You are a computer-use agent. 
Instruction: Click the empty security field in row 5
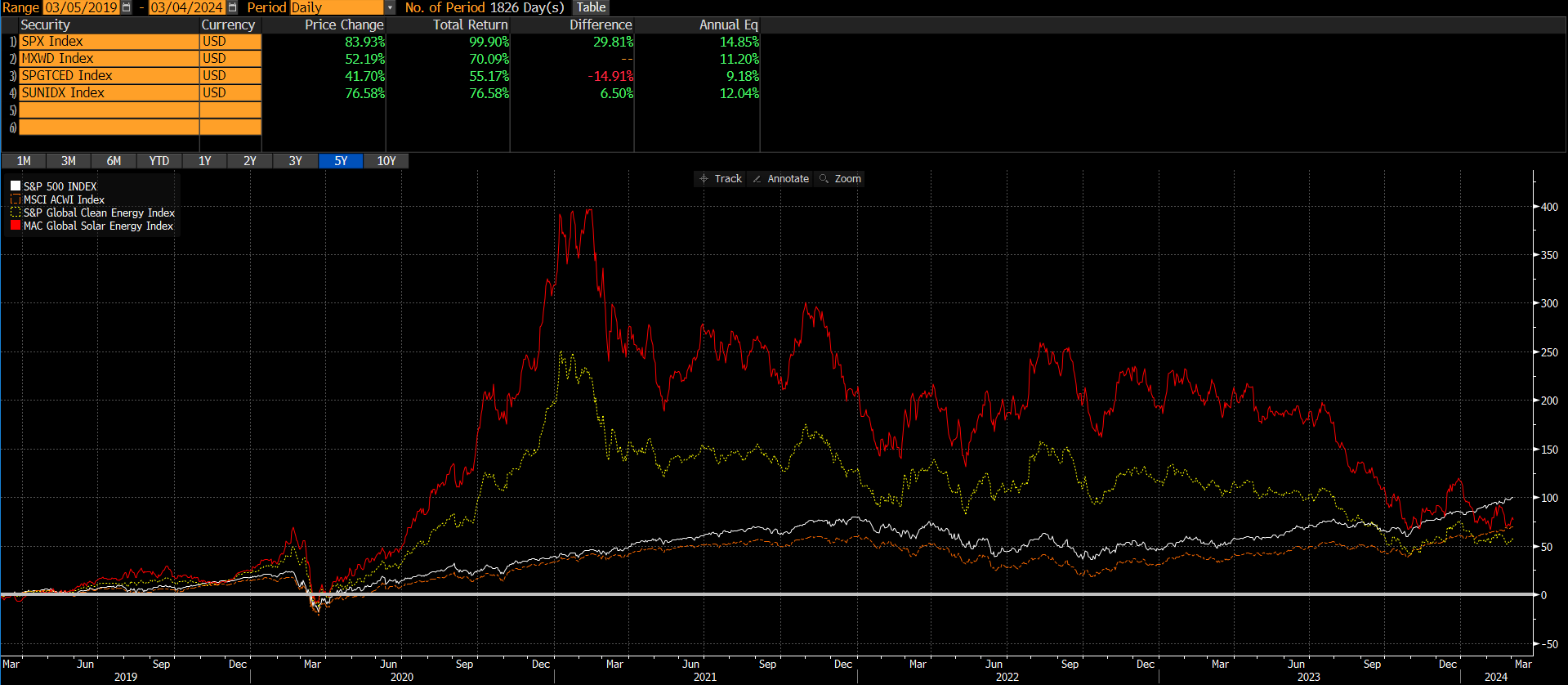click(109, 110)
